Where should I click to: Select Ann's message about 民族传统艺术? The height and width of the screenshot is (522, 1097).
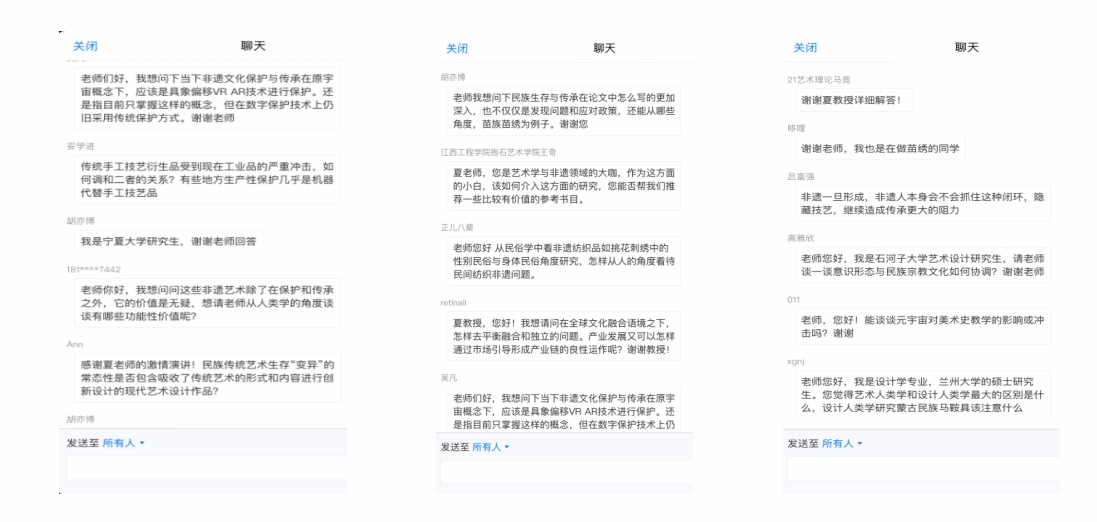[203, 378]
